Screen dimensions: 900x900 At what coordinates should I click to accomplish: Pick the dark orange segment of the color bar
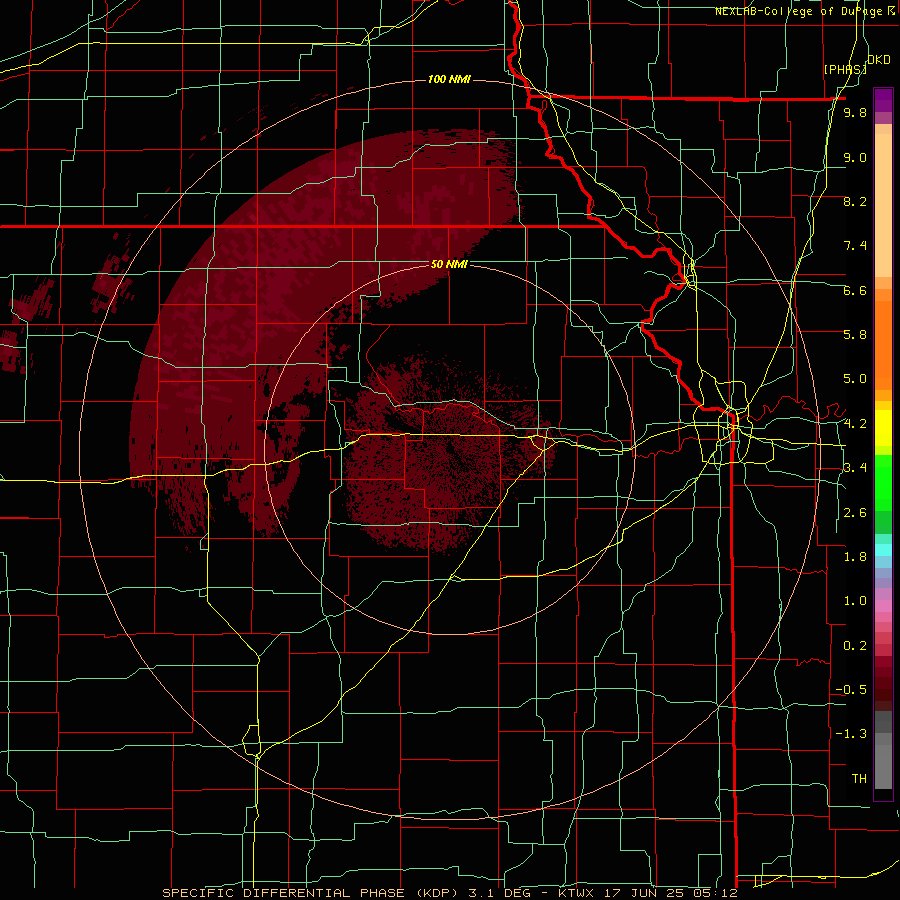883,346
